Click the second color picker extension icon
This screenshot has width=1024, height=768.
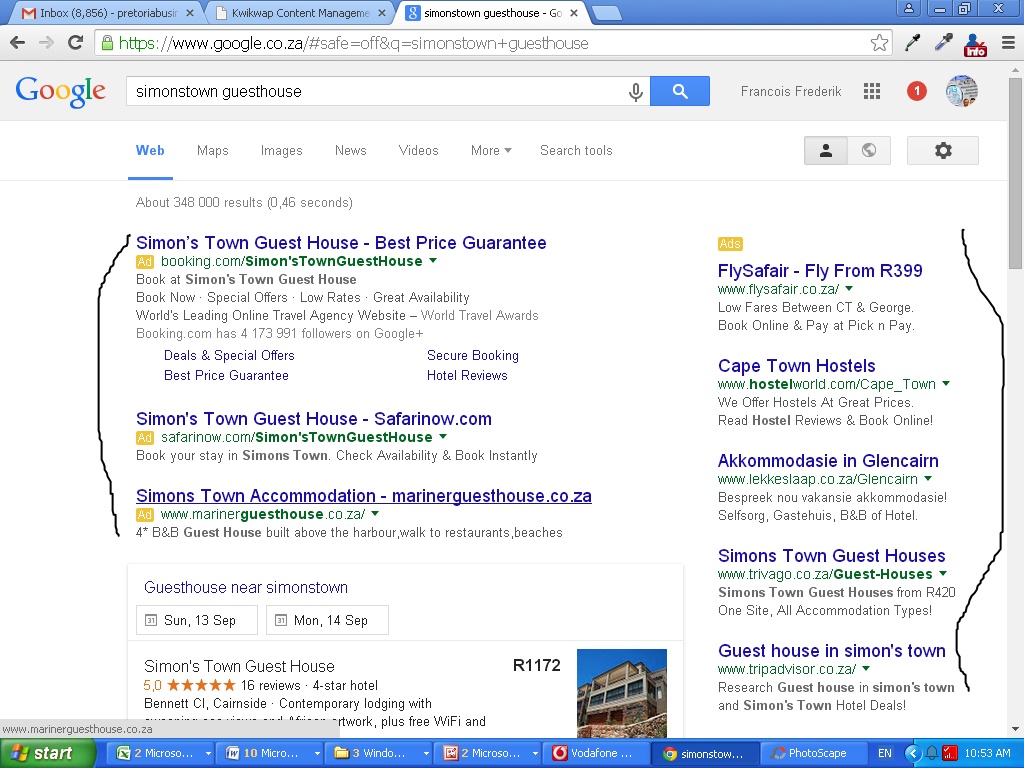pyautogui.click(x=944, y=43)
